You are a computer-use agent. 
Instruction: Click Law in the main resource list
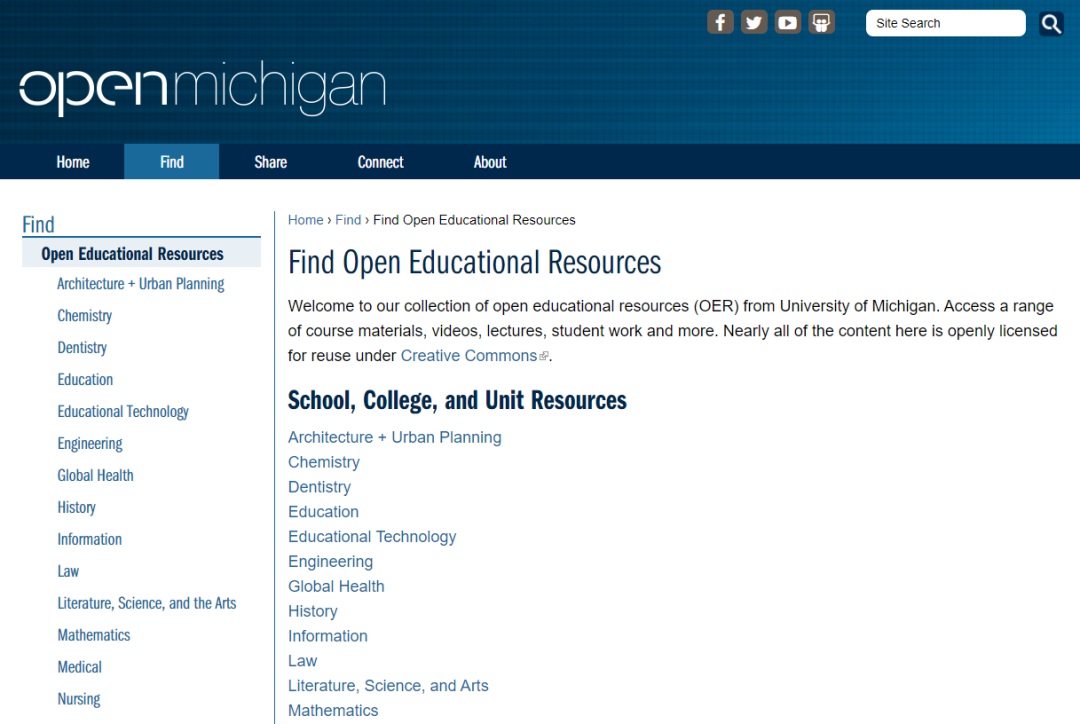302,661
